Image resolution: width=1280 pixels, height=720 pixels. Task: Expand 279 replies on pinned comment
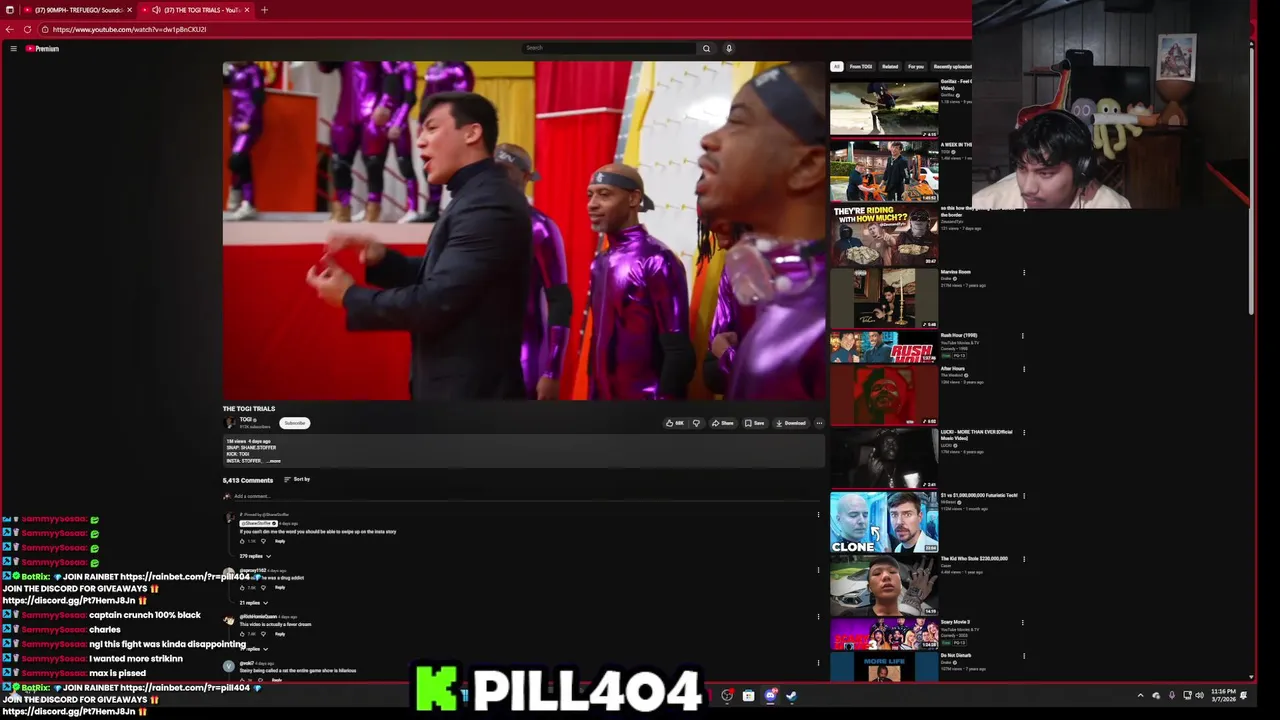coord(255,556)
